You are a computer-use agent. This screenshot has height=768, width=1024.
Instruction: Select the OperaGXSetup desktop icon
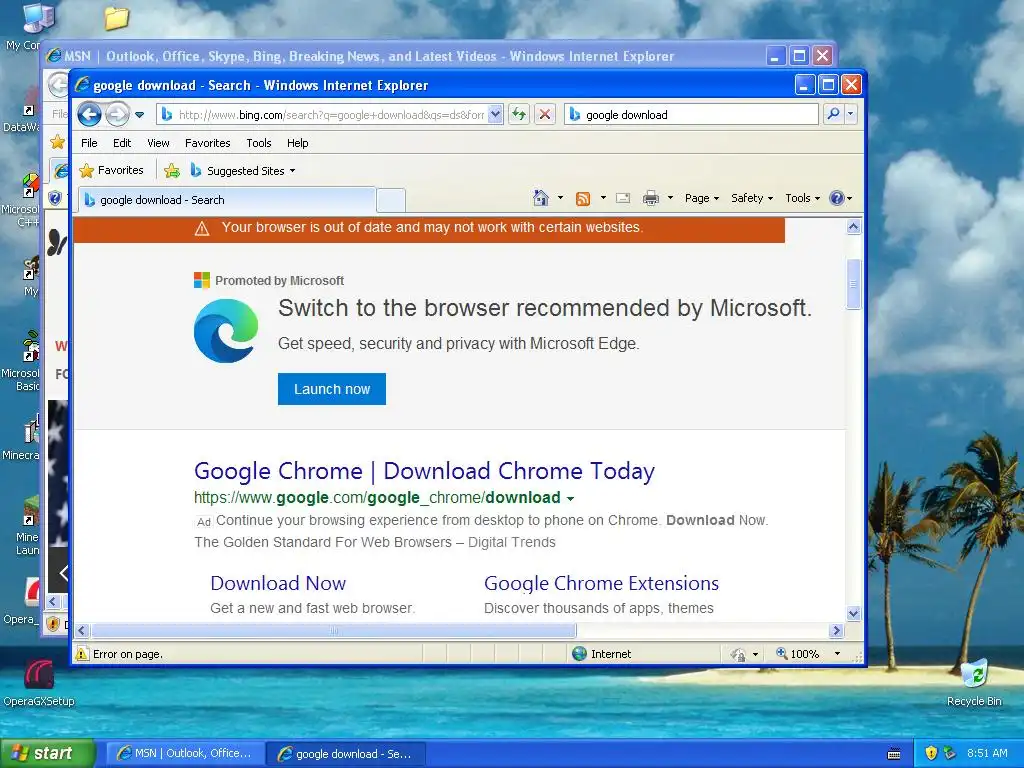point(39,682)
